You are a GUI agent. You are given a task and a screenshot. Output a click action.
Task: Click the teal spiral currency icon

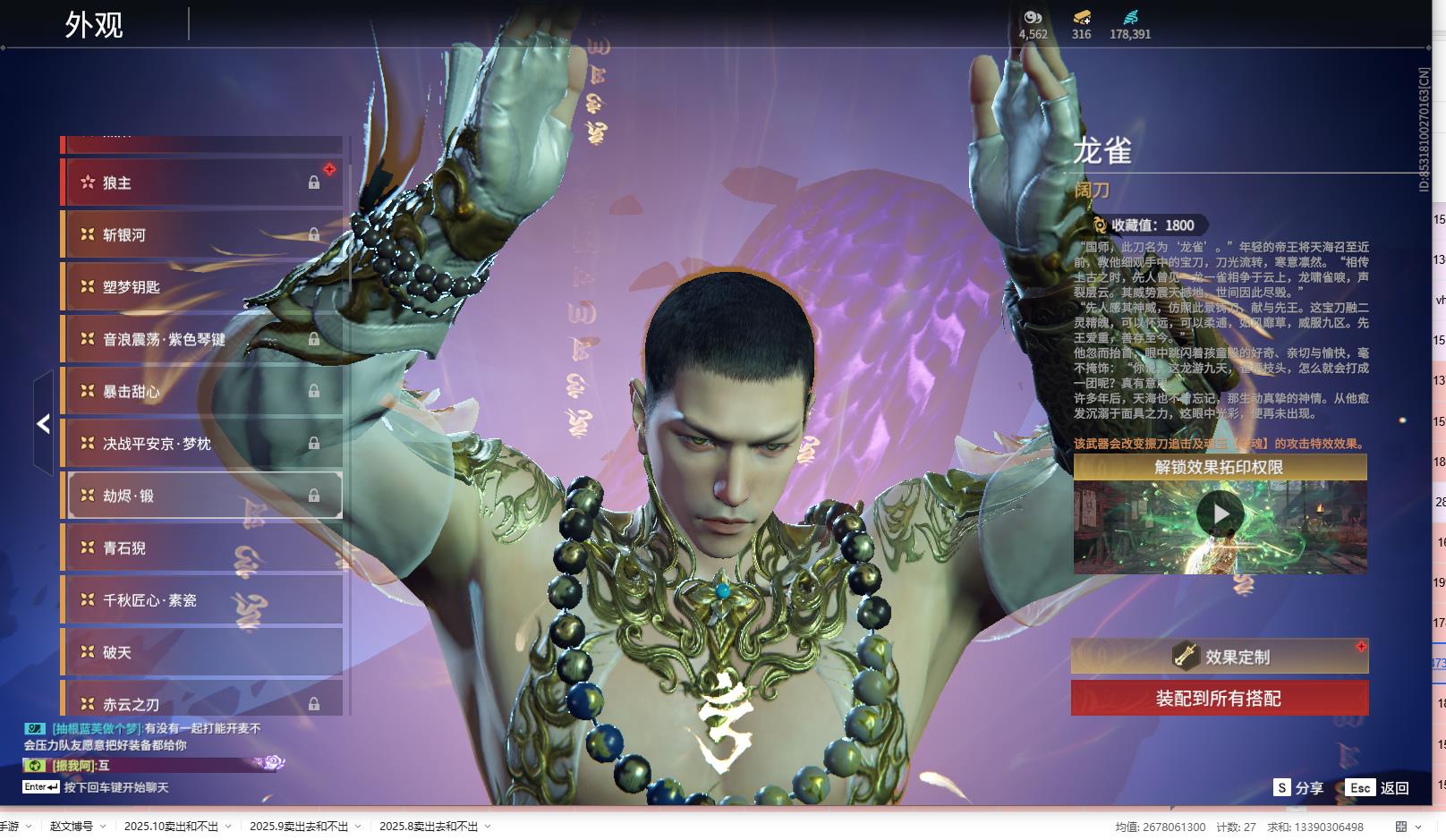[x=1130, y=17]
